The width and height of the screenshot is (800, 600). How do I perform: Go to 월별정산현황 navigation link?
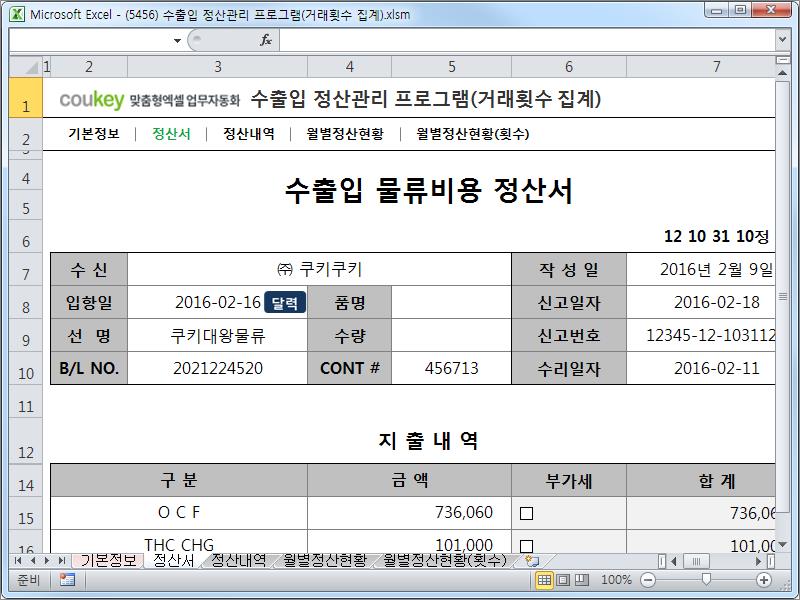pos(345,134)
